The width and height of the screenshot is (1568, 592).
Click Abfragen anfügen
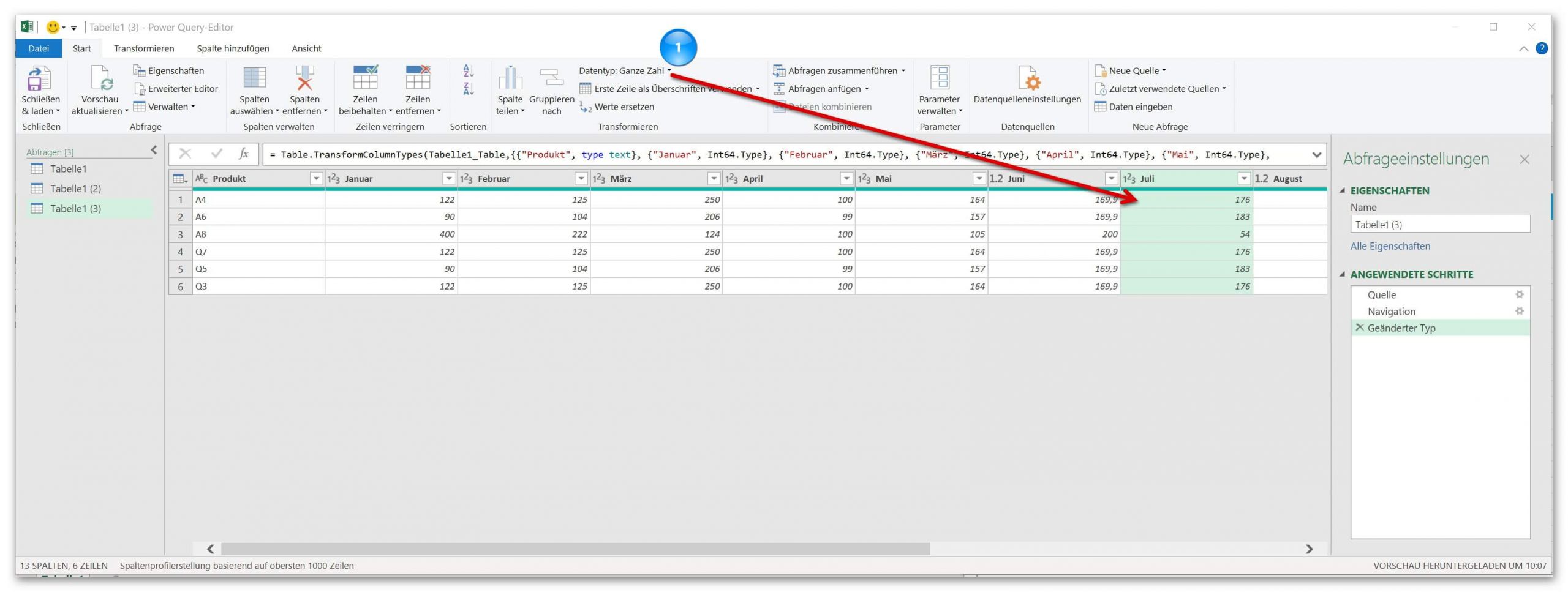coord(821,89)
